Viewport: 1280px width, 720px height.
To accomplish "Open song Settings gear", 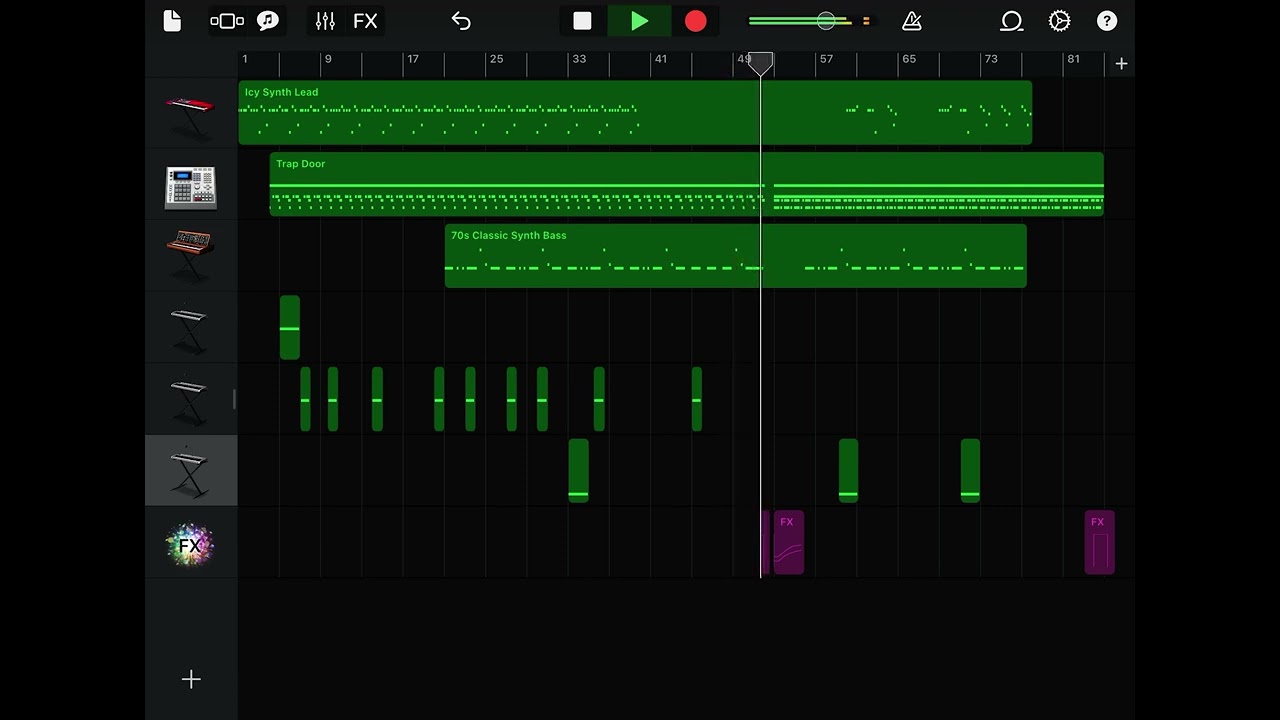I will click(1059, 21).
